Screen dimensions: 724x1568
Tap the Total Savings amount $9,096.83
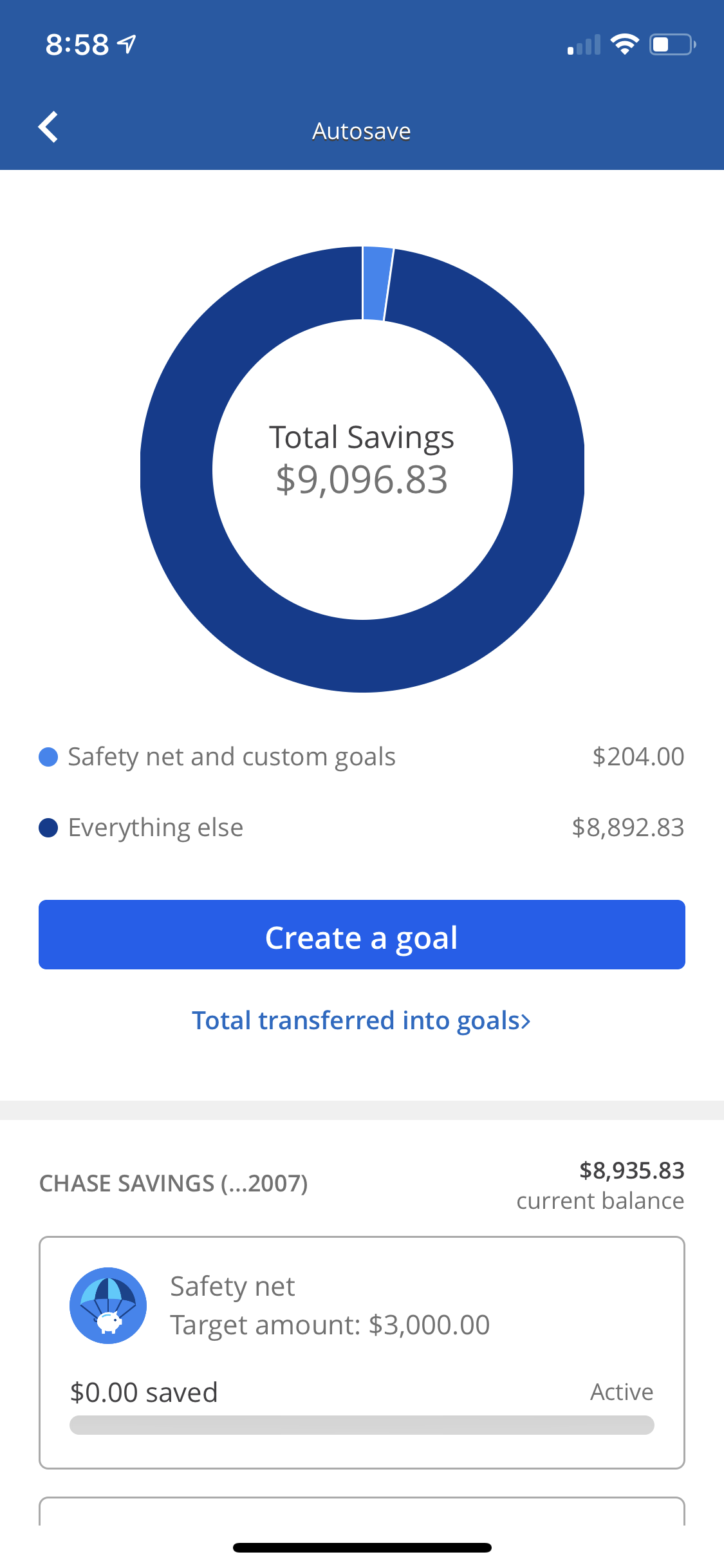[x=362, y=480]
